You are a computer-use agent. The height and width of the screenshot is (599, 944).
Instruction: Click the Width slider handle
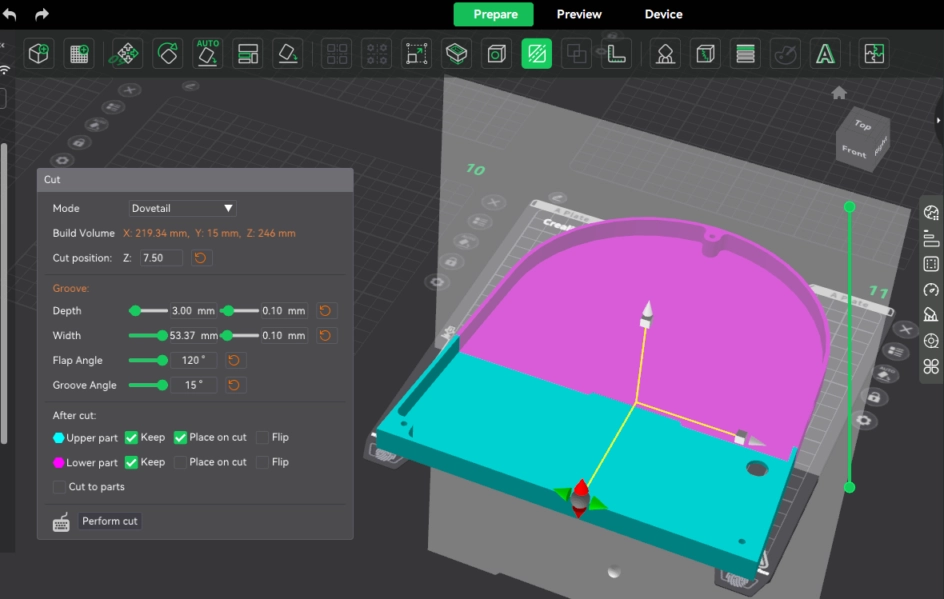coord(162,335)
